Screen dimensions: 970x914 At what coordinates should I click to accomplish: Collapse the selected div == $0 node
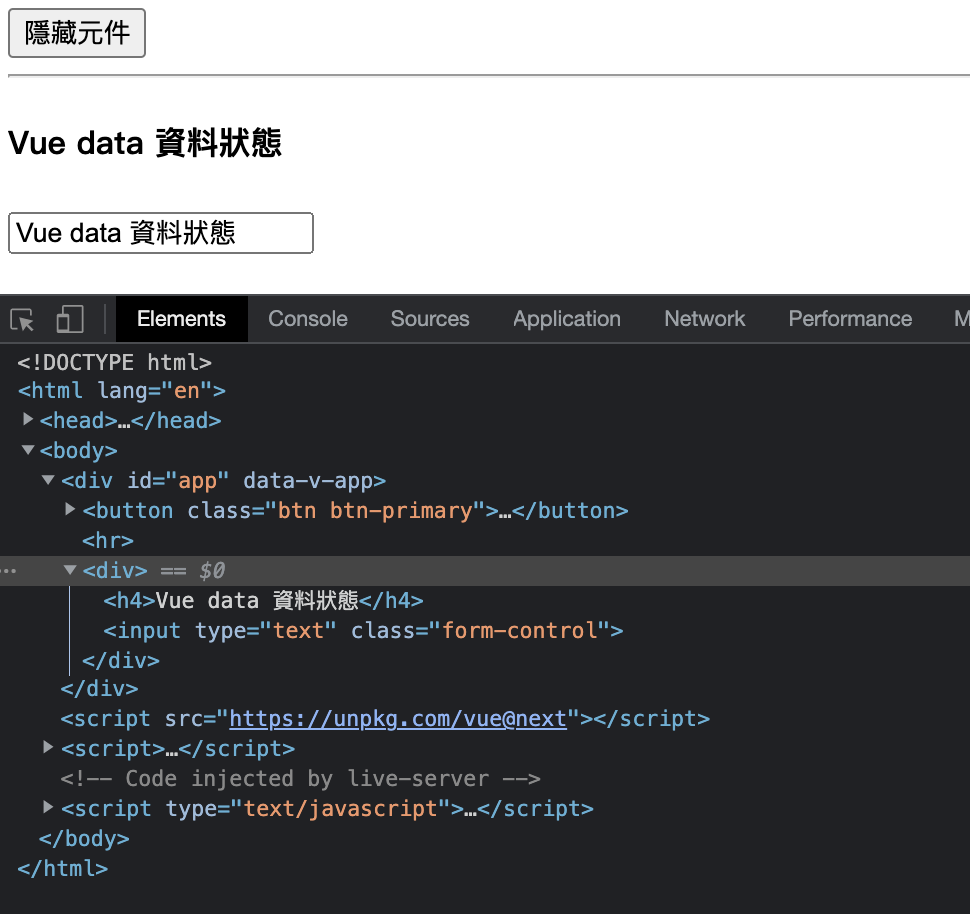[x=70, y=569]
